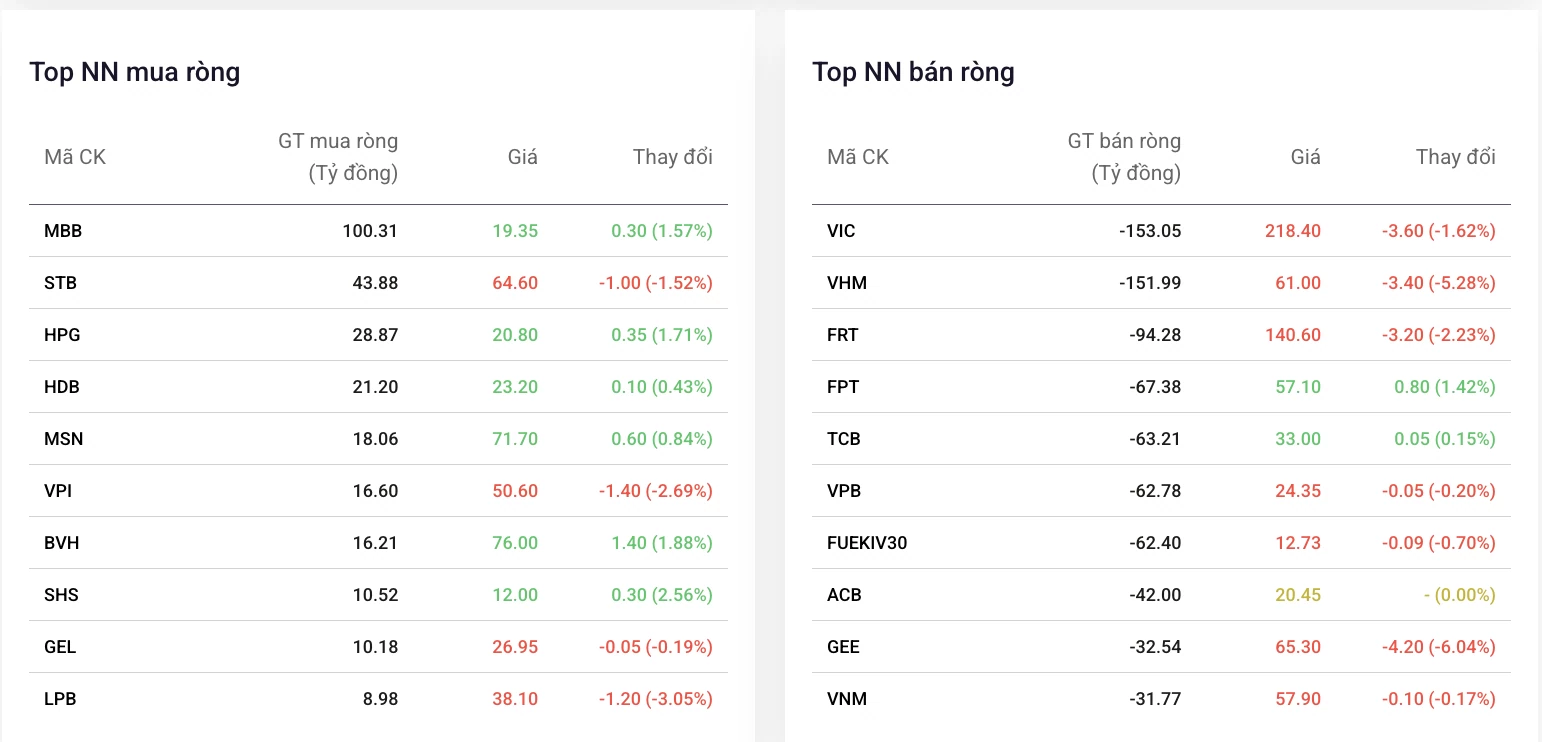
Task: Select the "GEE" ticker
Action: pyautogui.click(x=843, y=647)
